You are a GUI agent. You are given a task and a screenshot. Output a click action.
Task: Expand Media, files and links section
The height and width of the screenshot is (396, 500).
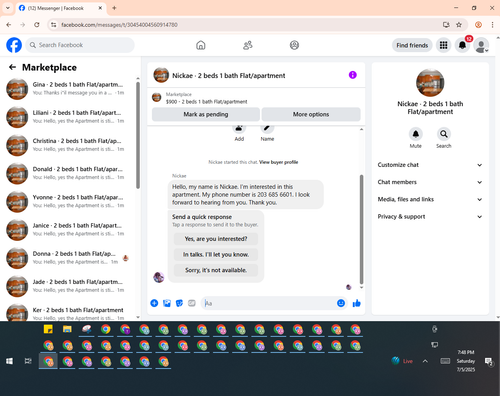click(x=430, y=199)
